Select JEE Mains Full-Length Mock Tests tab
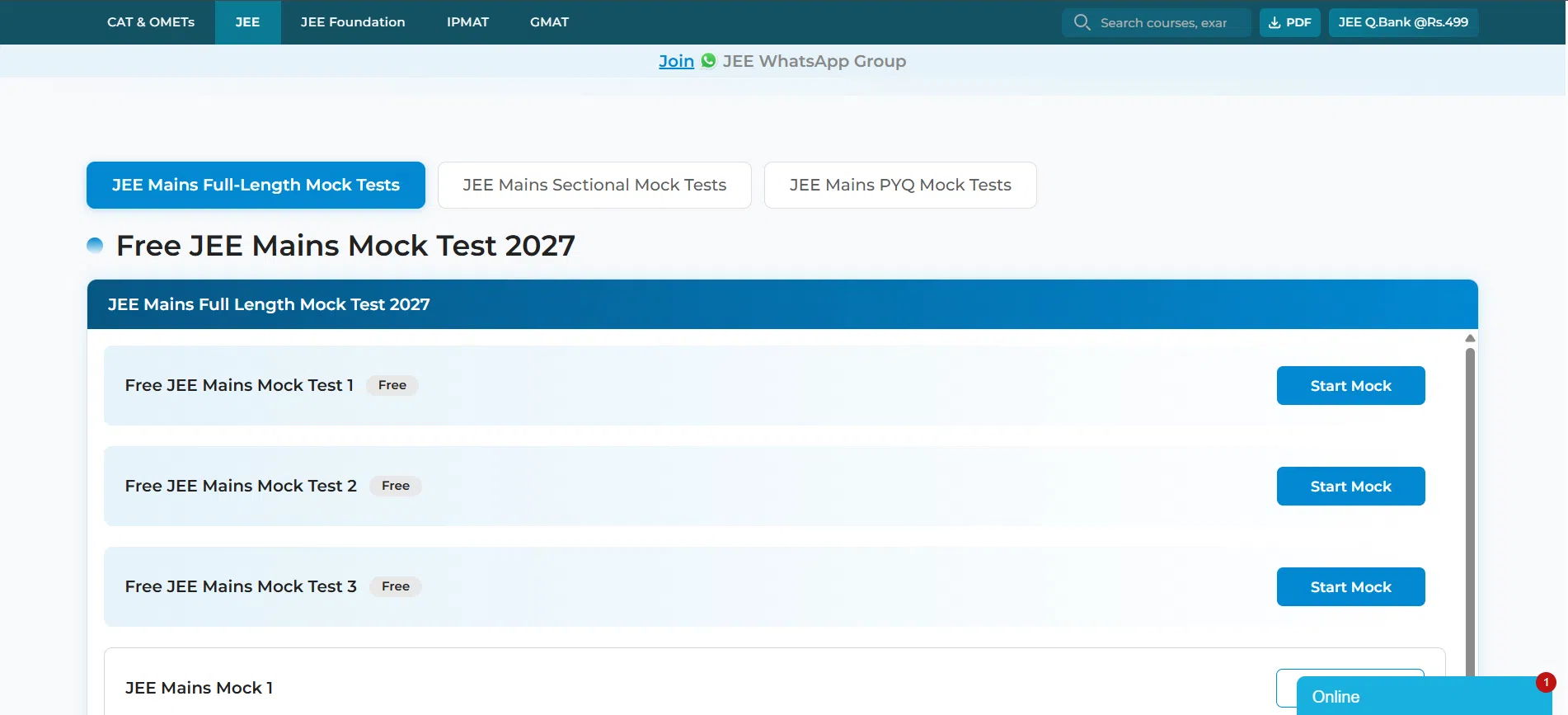The width and height of the screenshot is (1568, 715). [x=256, y=185]
